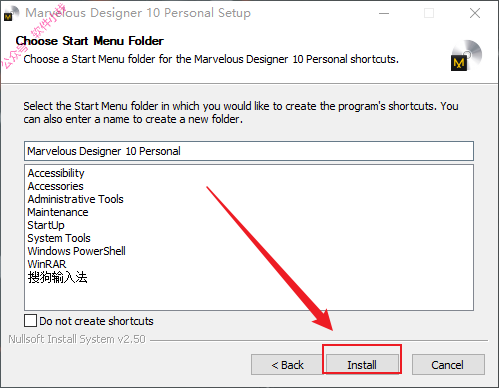Close the setup window
The image size is (499, 388).
pos(475,13)
